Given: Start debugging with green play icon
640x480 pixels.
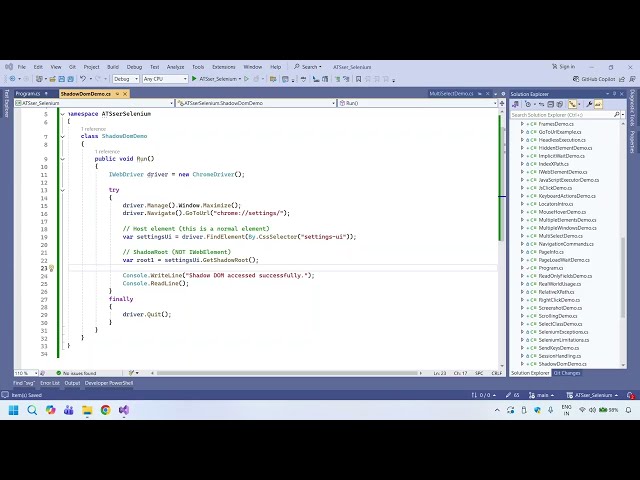Looking at the screenshot, I should point(194,79).
